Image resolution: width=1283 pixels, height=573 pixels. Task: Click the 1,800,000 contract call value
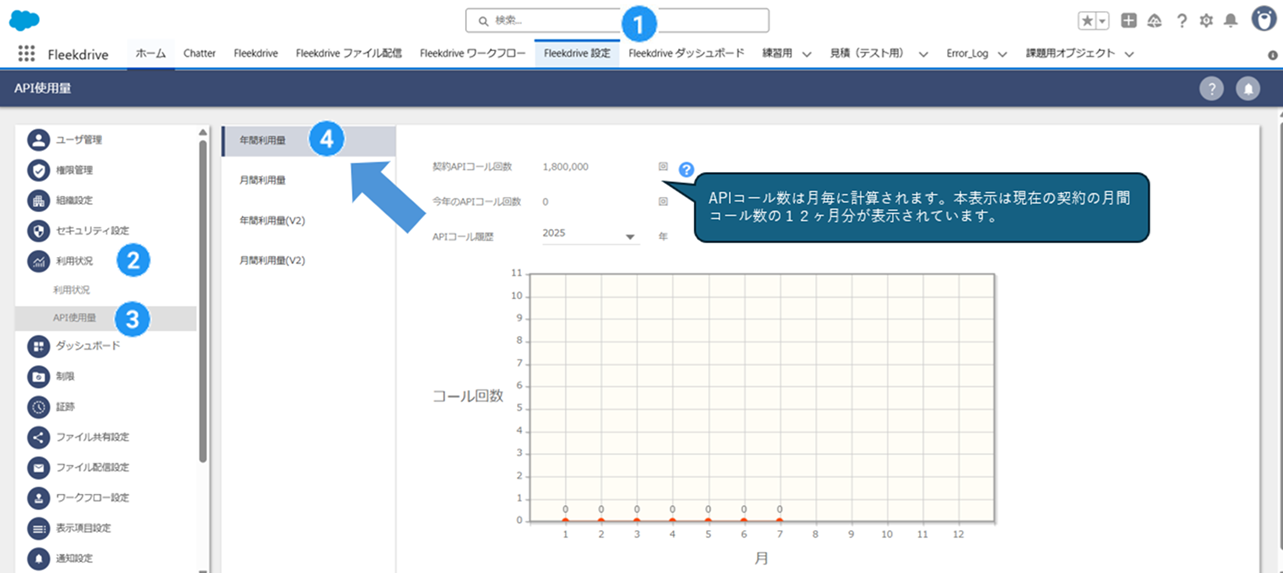(x=565, y=167)
